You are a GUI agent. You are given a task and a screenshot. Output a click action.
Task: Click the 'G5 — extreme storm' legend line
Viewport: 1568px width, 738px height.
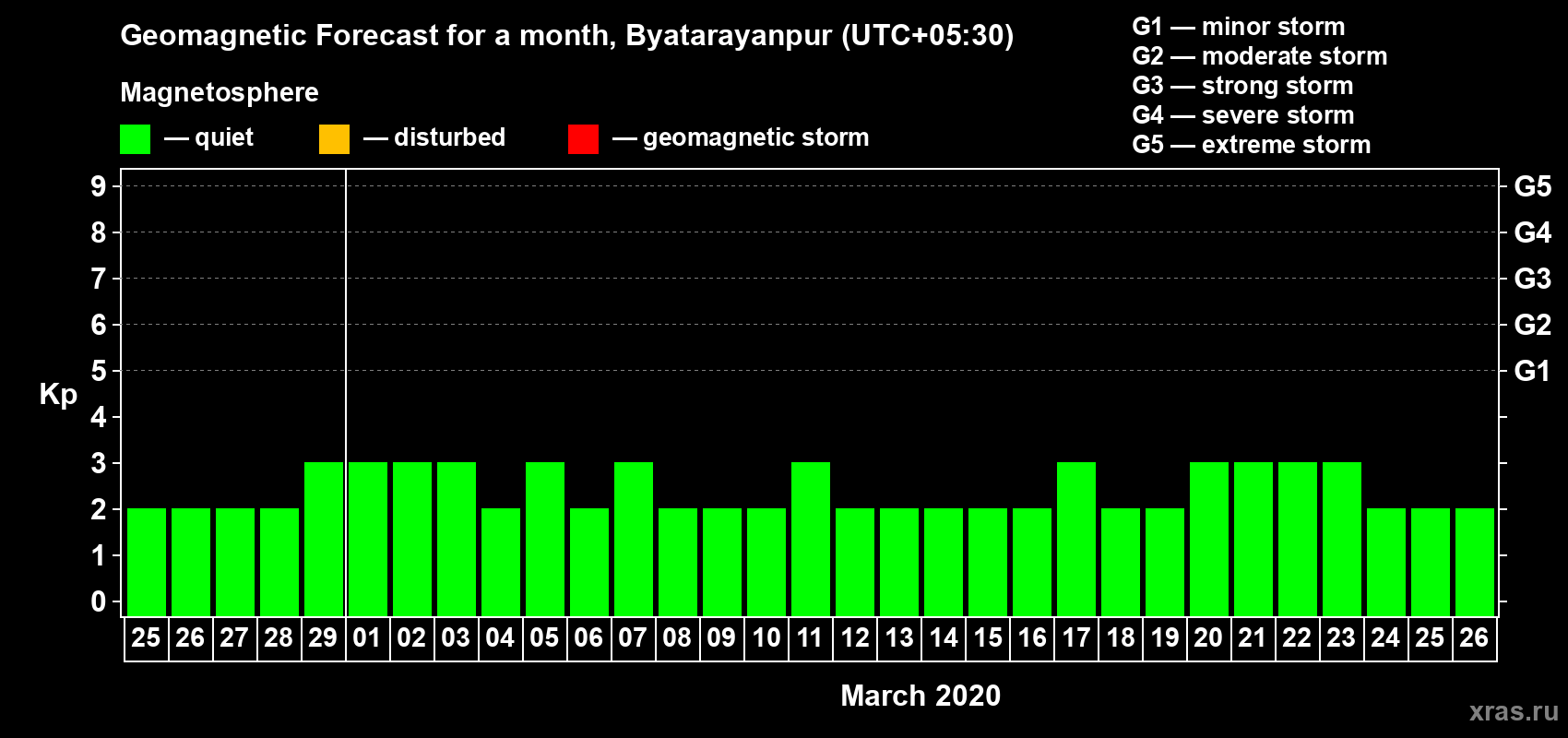pos(1252,145)
